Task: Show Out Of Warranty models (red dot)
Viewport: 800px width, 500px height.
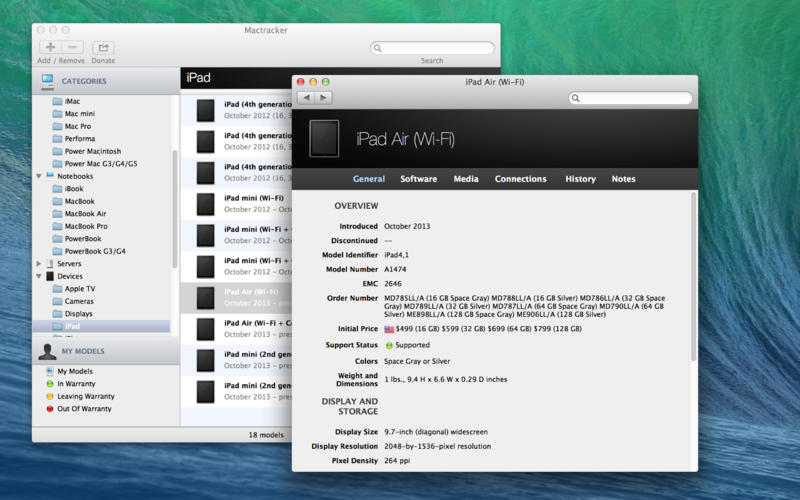Action: 49,409
